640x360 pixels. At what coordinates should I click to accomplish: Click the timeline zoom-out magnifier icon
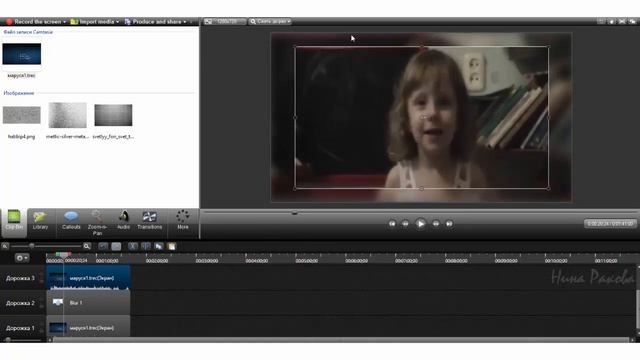pyautogui.click(x=5, y=246)
